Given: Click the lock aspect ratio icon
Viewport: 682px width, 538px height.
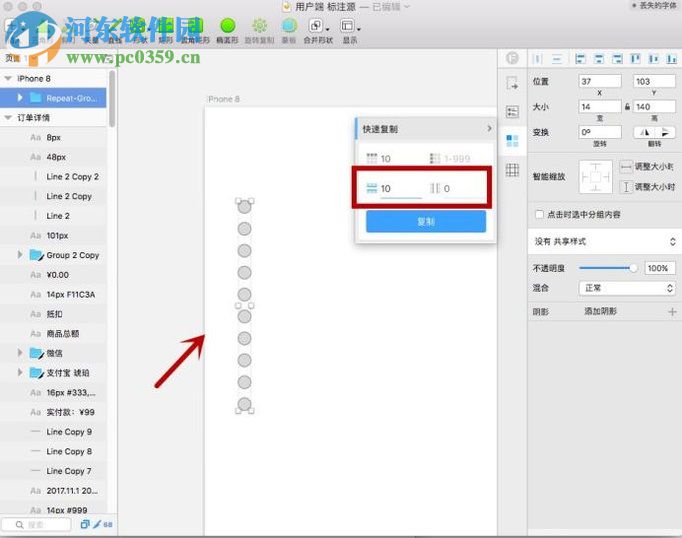Looking at the screenshot, I should [x=627, y=107].
